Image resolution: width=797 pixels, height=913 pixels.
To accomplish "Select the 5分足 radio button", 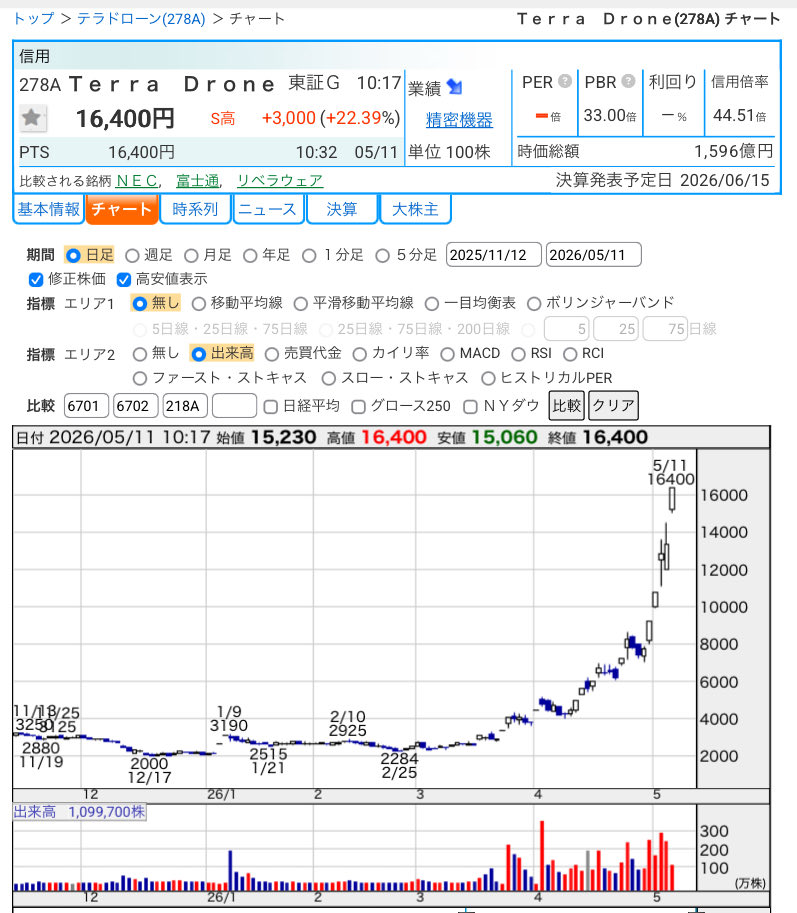I will point(382,256).
